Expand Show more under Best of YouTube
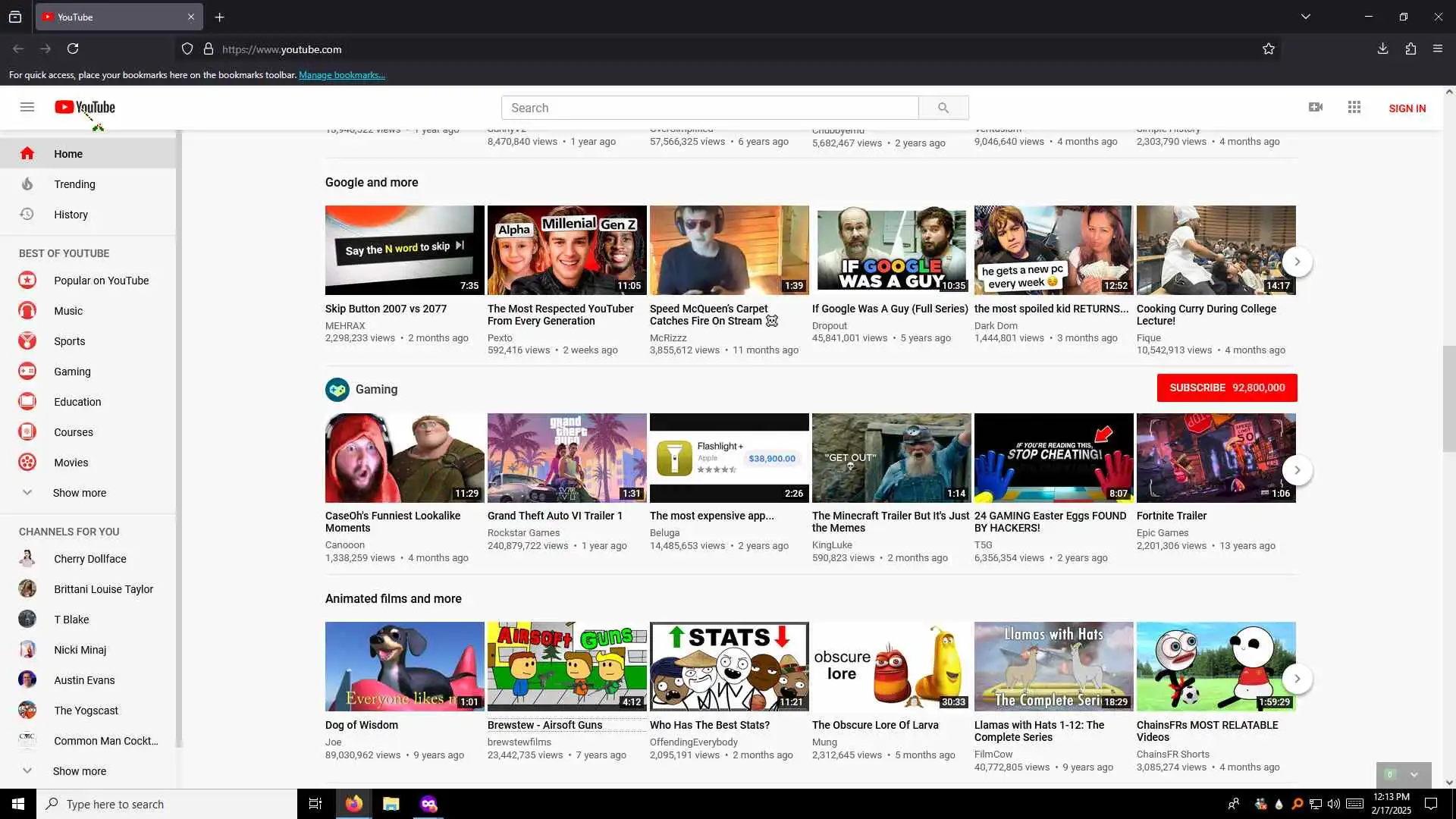Viewport: 1456px width, 819px height. pos(79,493)
